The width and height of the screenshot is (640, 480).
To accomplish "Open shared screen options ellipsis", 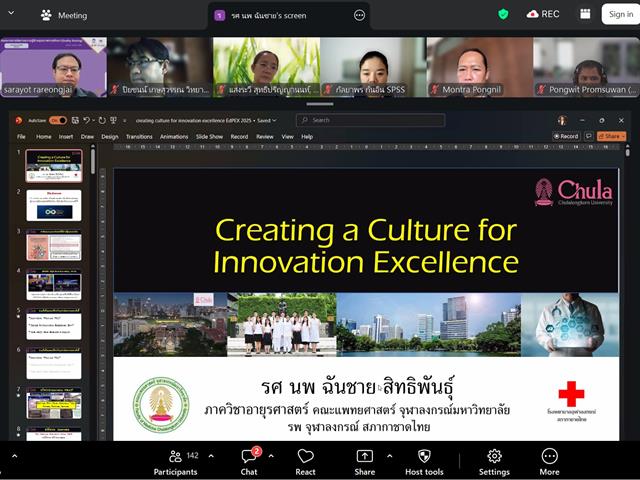I will tap(359, 16).
